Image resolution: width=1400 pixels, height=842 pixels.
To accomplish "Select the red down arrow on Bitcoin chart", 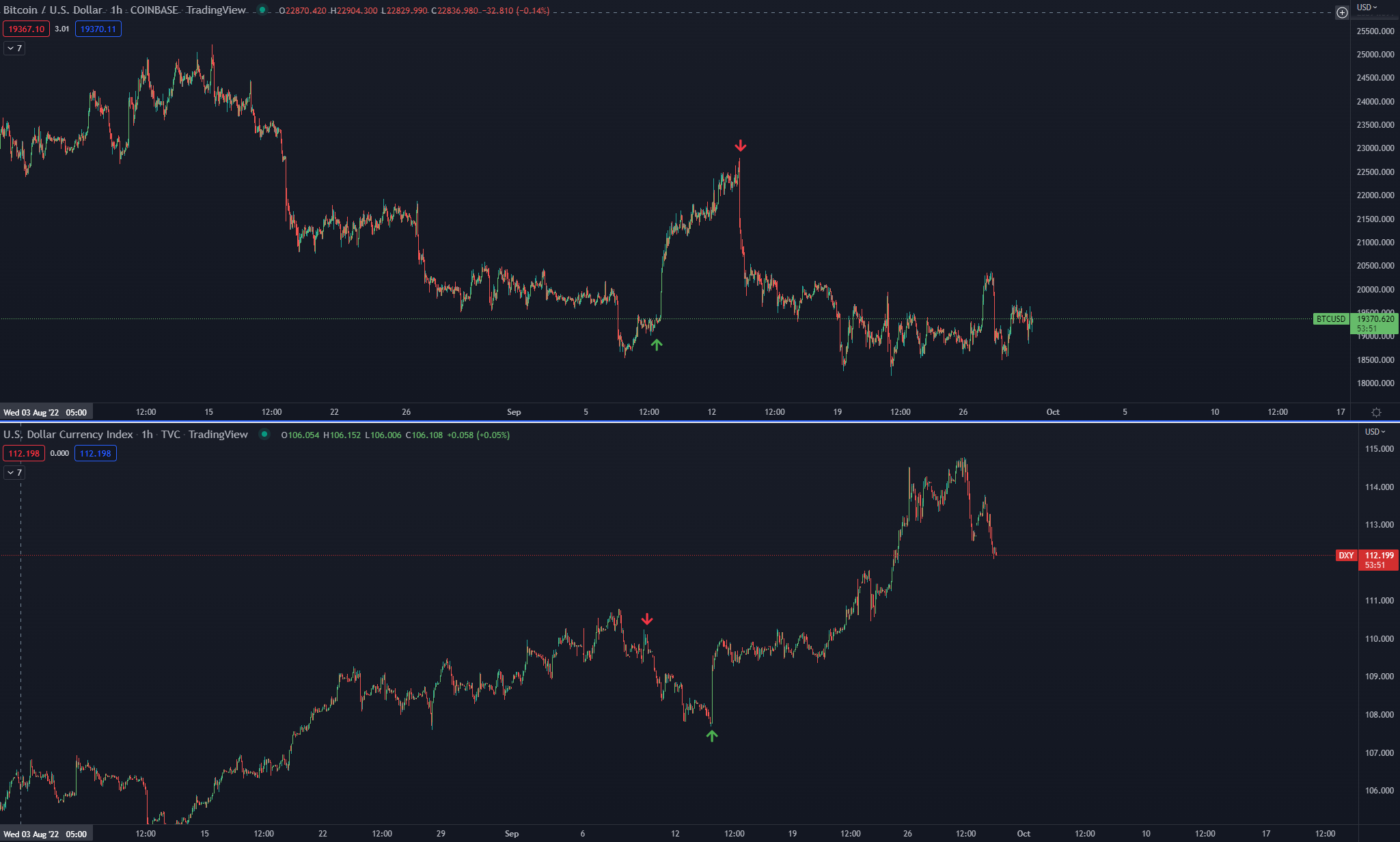I will click(741, 146).
